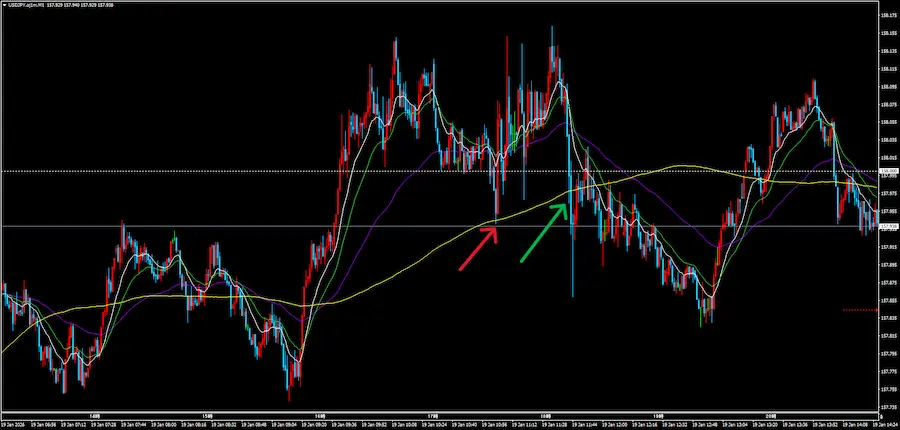Image resolution: width=900 pixels, height=430 pixels.
Task: Select the short red dotted line at the right edge
Action: coord(859,310)
